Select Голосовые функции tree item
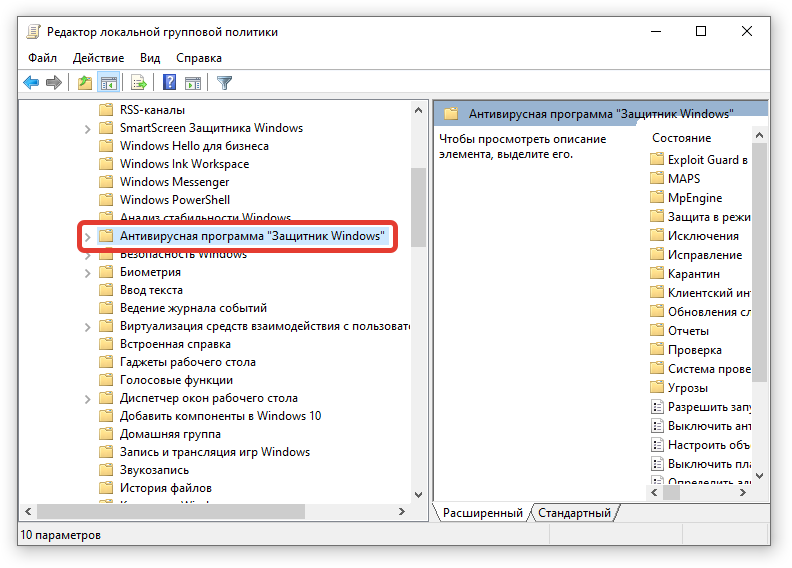792x568 pixels. [176, 380]
